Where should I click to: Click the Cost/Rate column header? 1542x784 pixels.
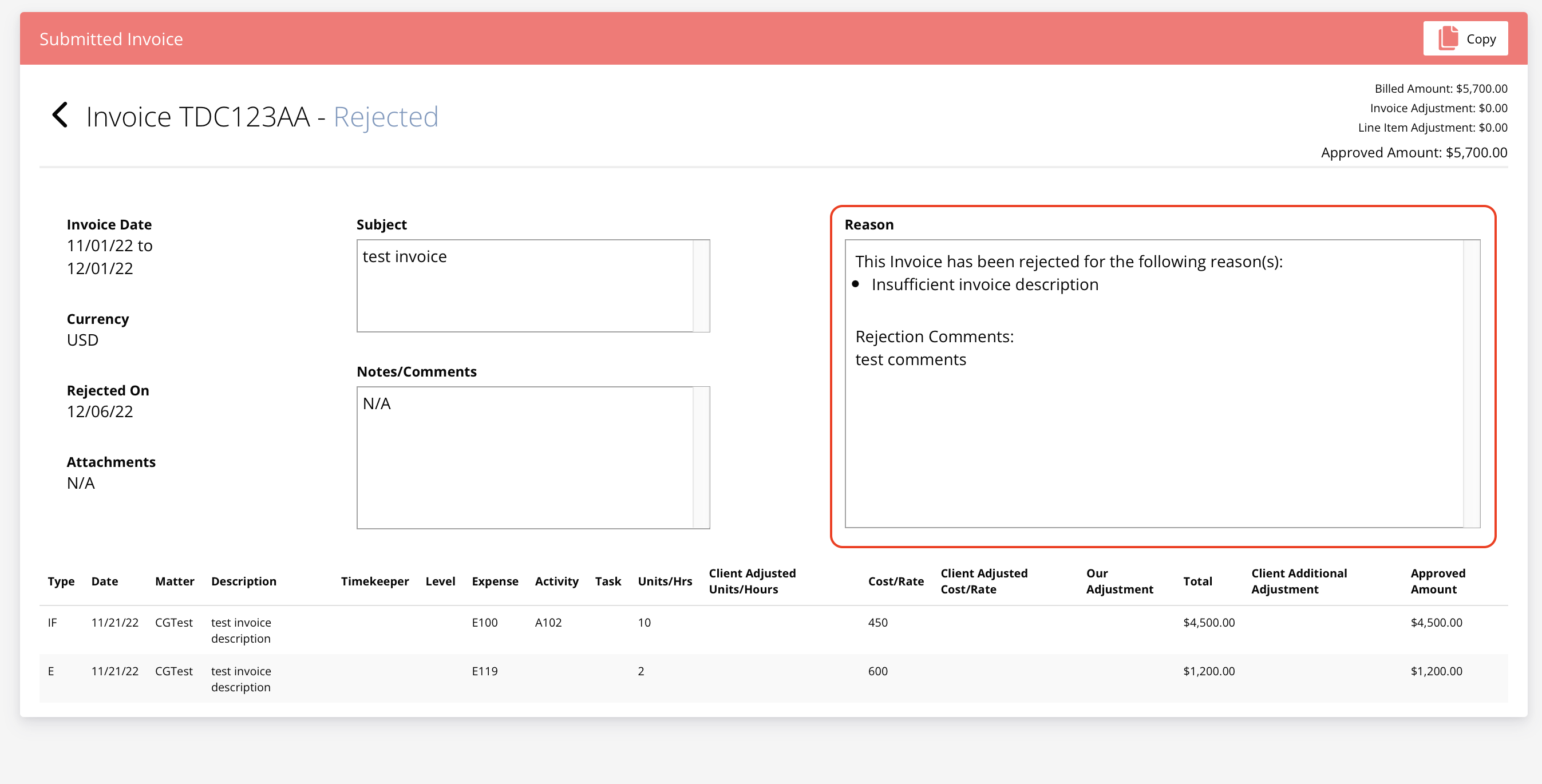(x=896, y=581)
